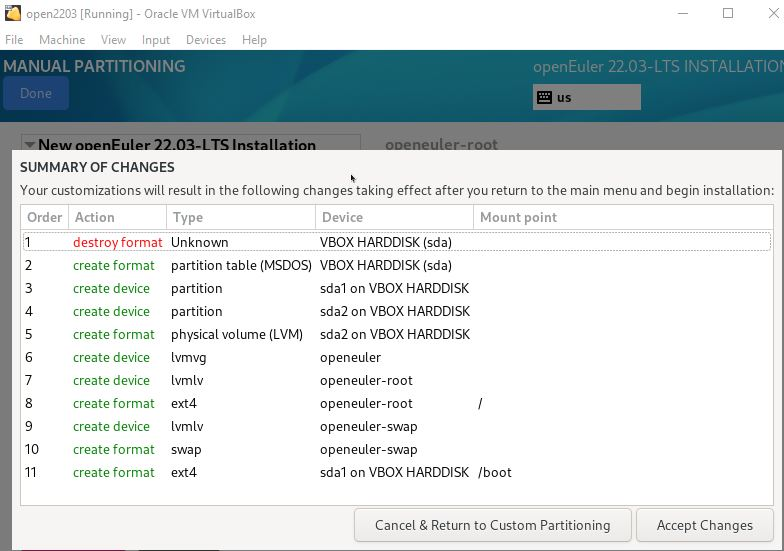
Task: Click Cancel & Return to Custom Partitioning
Action: click(492, 526)
